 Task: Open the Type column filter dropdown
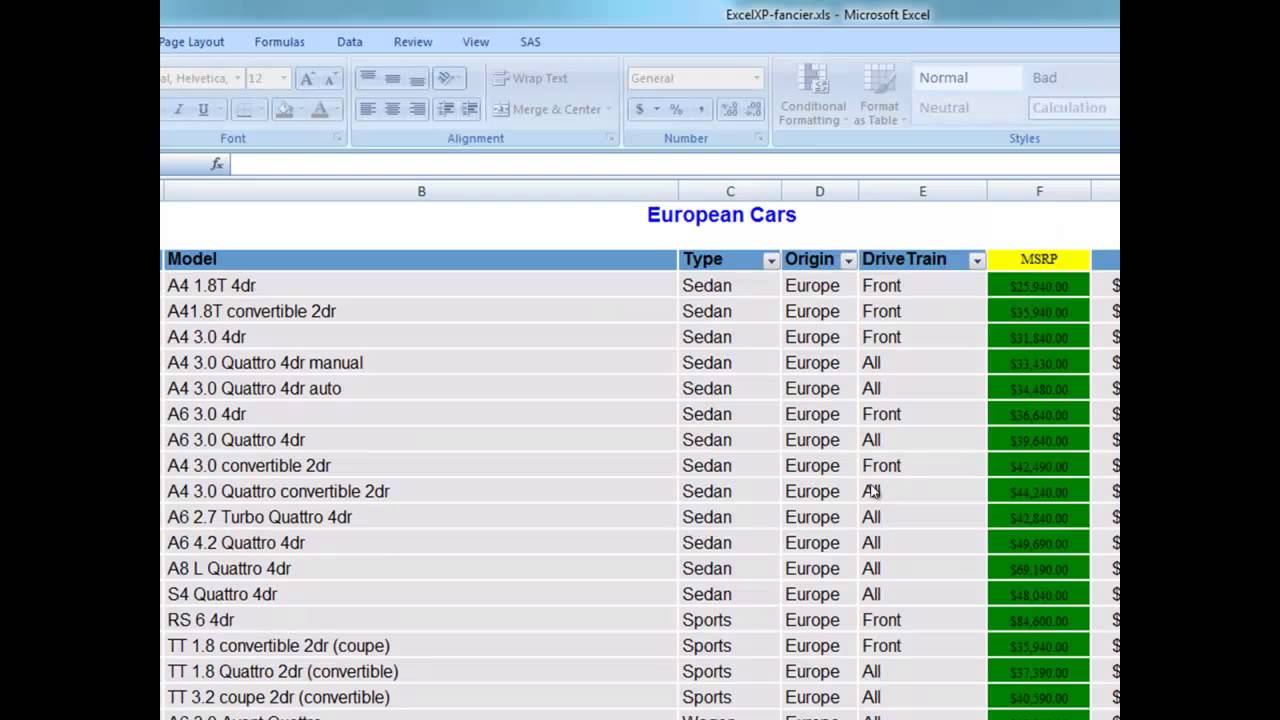tap(770, 260)
